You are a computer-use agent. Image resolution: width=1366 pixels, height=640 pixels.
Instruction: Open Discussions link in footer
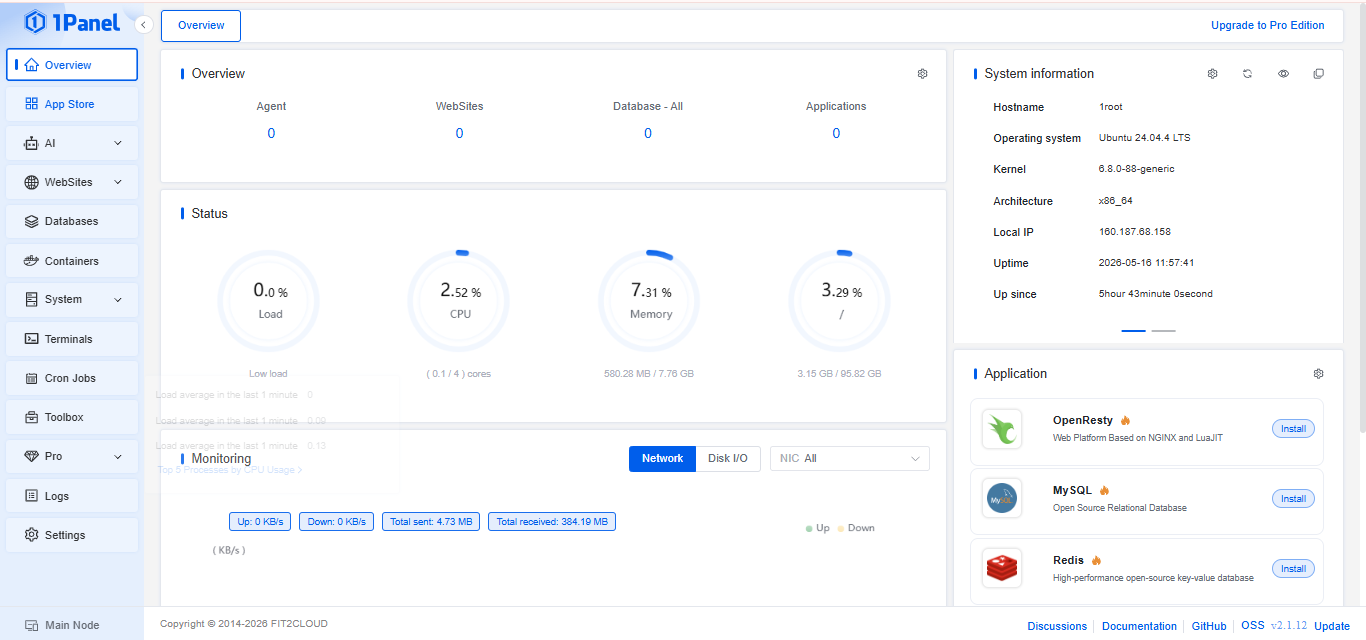coord(1057,626)
